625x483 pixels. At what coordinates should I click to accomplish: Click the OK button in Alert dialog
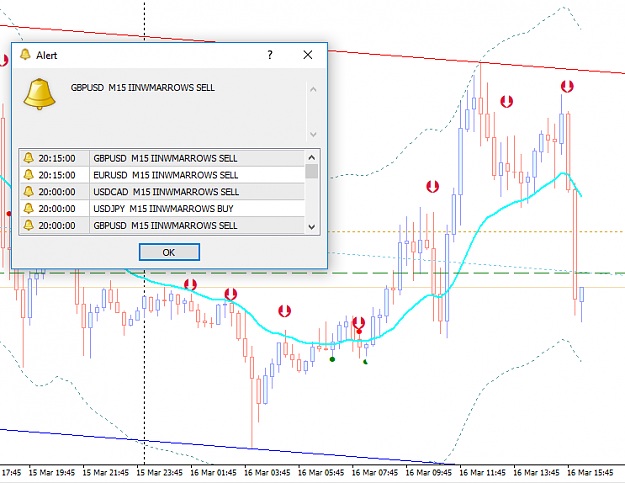(169, 252)
